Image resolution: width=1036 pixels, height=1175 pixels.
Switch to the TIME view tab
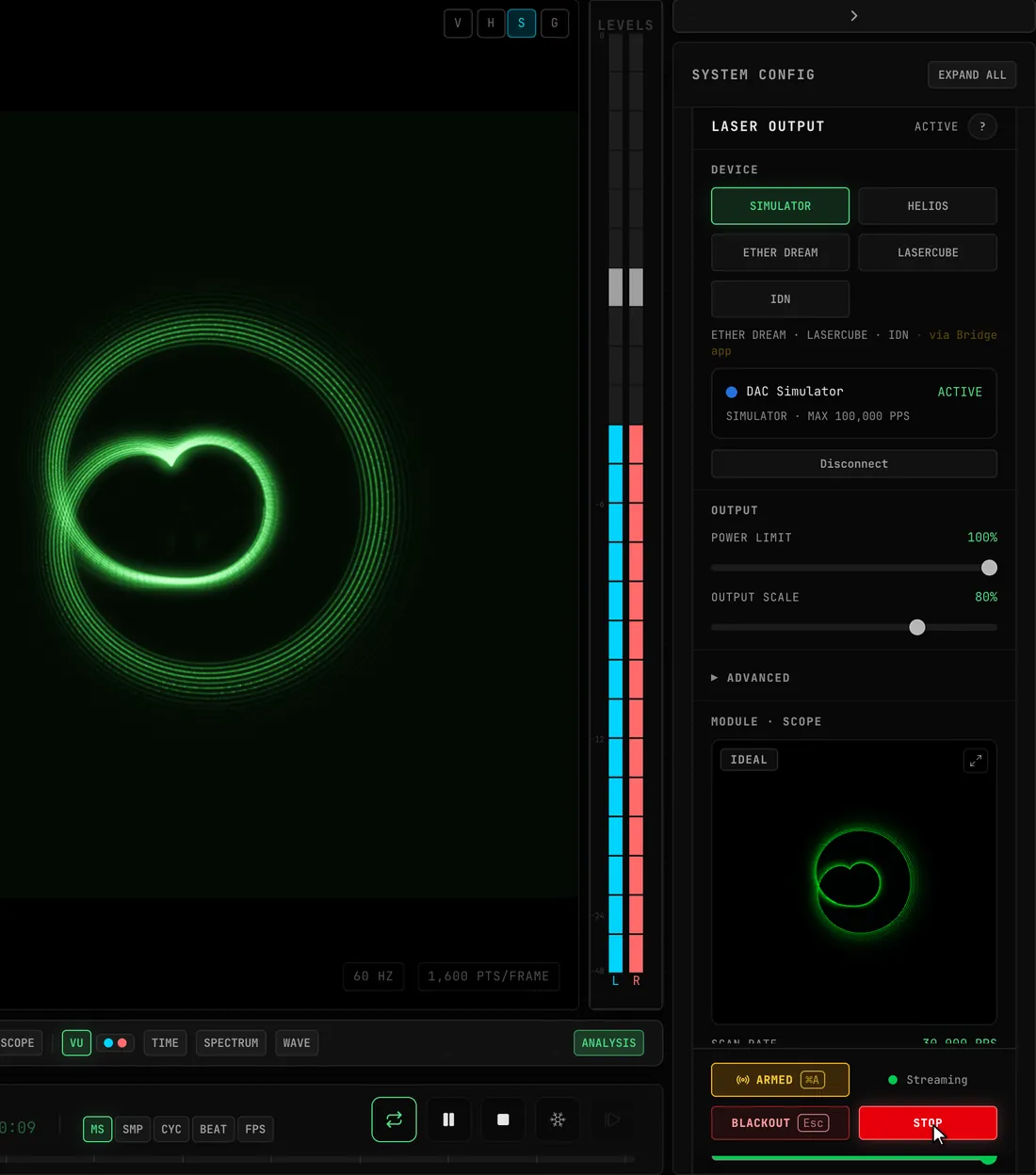[x=165, y=1043]
